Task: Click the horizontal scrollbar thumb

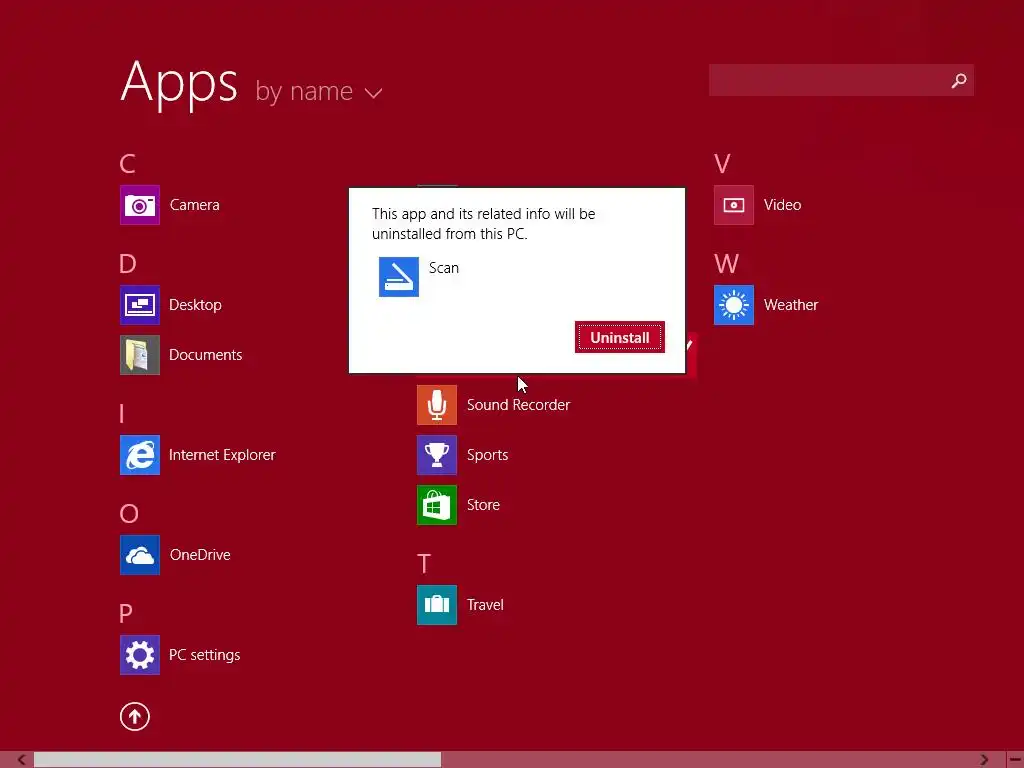Action: [x=238, y=760]
